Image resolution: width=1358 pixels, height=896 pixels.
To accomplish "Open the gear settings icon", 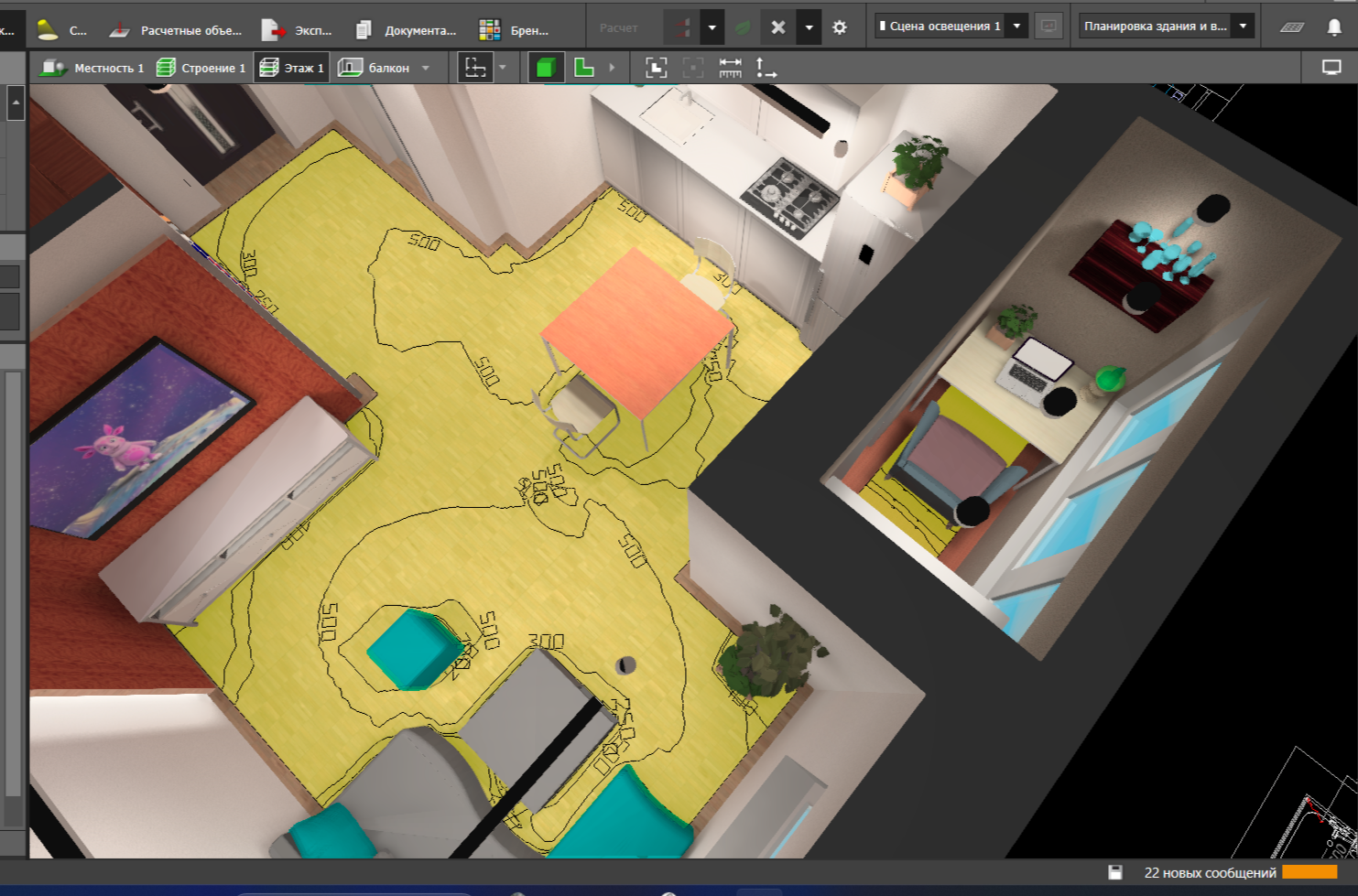I will click(x=840, y=27).
